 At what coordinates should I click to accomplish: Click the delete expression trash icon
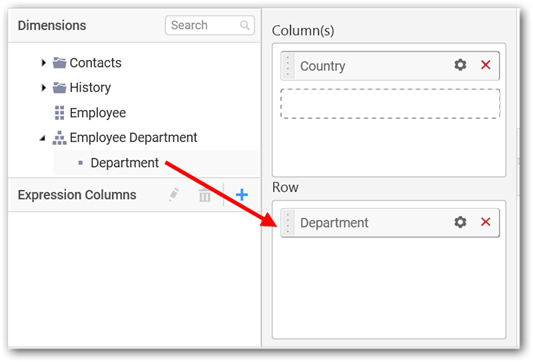click(x=205, y=195)
